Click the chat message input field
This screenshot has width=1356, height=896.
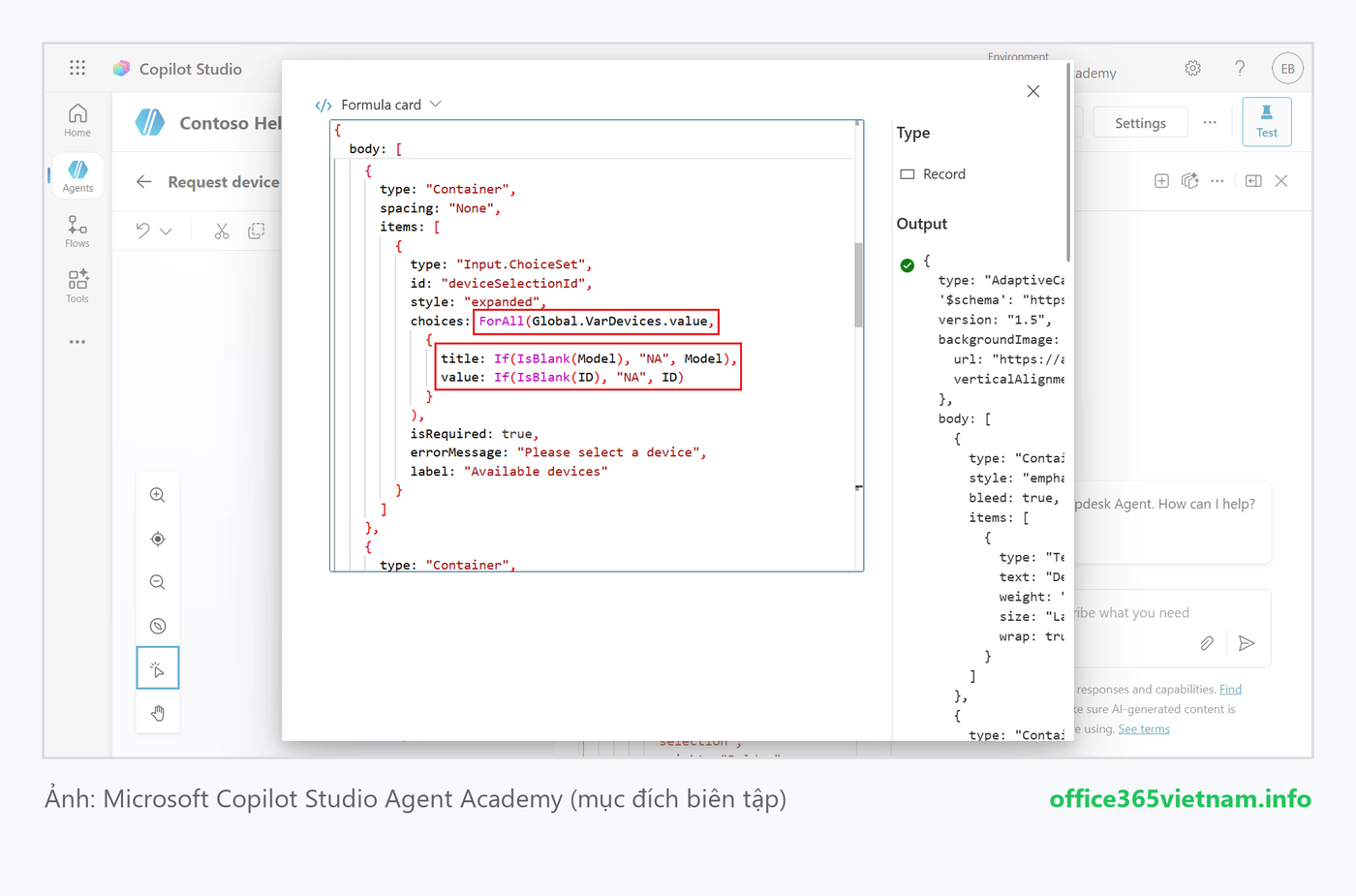tap(1171, 613)
